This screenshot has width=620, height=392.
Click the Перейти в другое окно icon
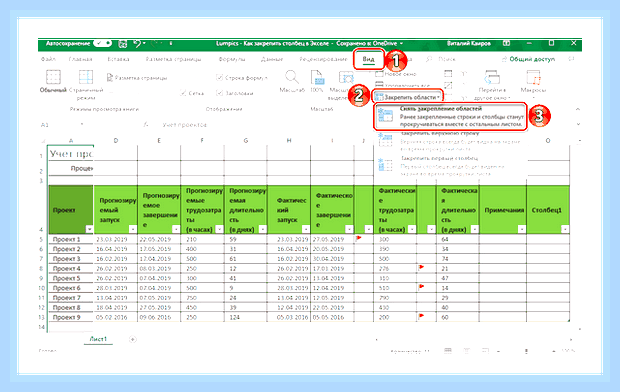click(x=492, y=77)
